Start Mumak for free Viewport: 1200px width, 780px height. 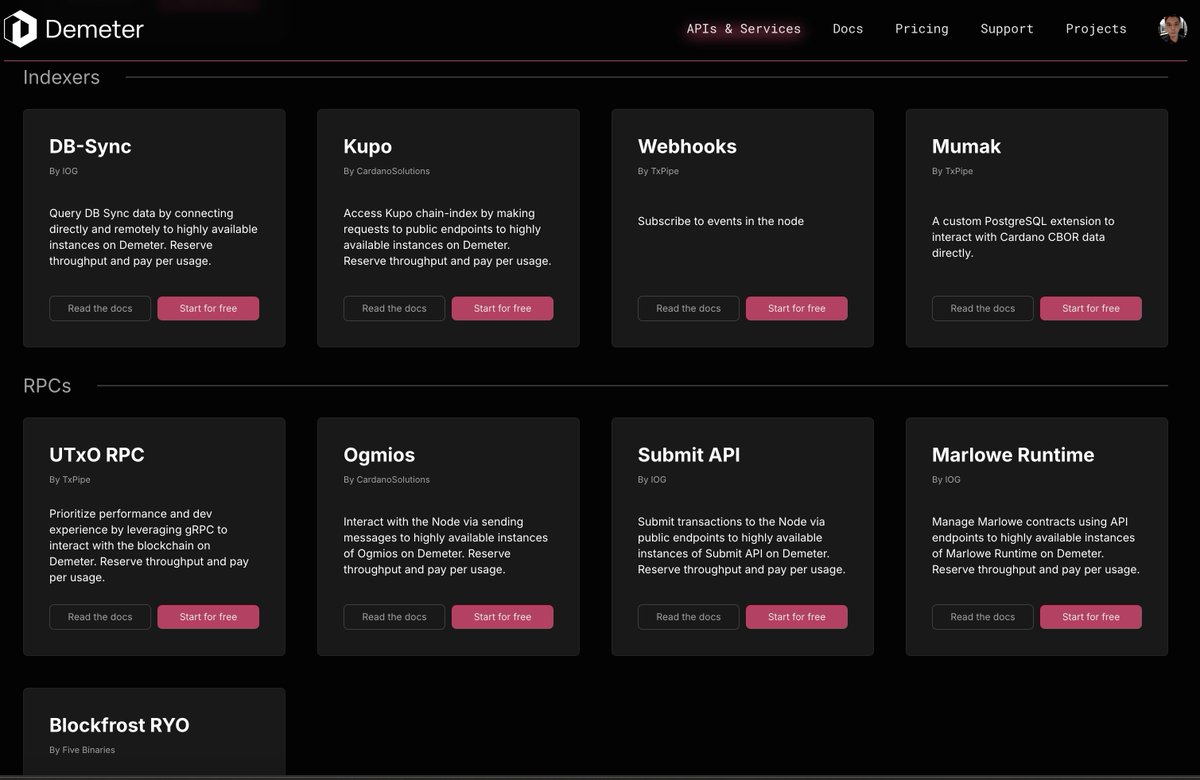pos(1090,308)
